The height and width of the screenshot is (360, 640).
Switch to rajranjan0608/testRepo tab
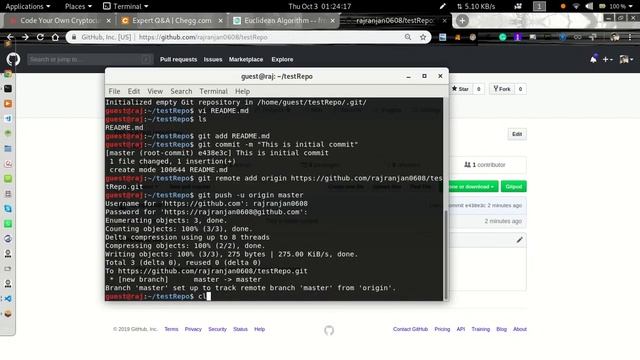pos(394,20)
